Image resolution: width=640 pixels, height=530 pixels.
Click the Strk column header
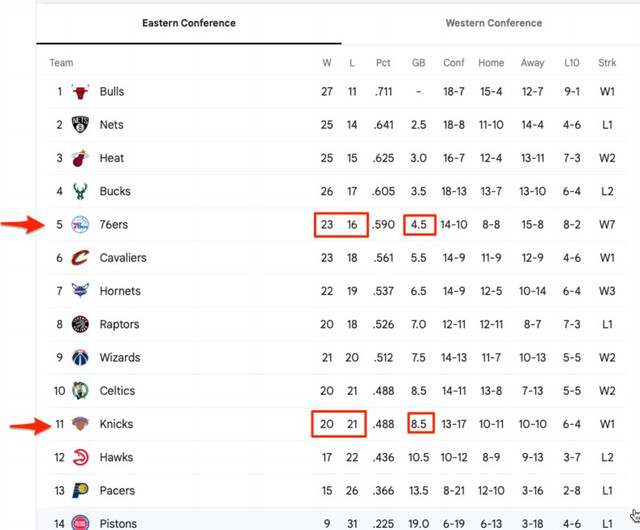click(607, 62)
